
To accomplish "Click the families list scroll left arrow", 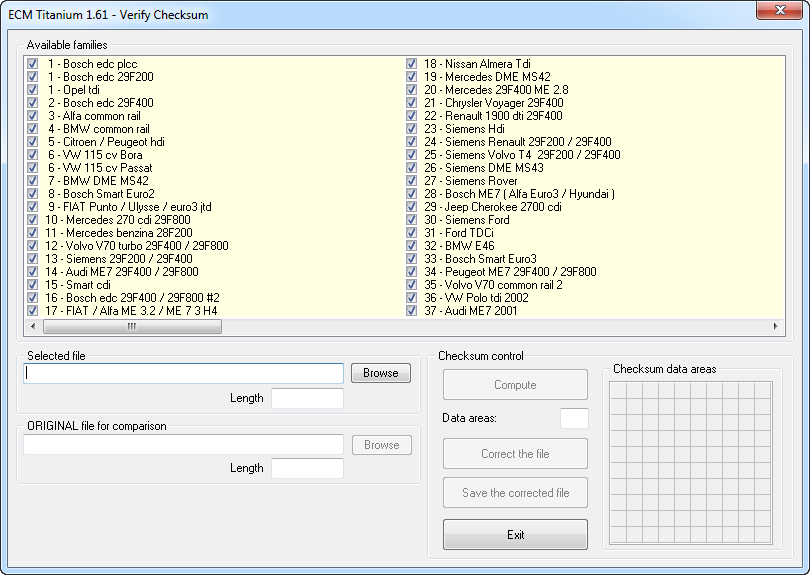I will coord(33,326).
